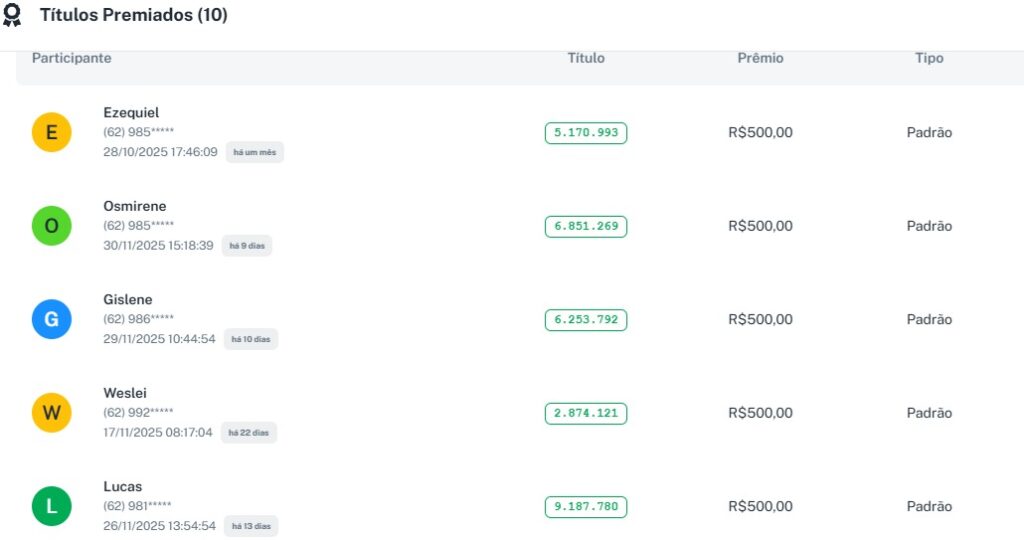Click the Título column header
Image resolution: width=1024 pixels, height=540 pixels.
pos(586,58)
